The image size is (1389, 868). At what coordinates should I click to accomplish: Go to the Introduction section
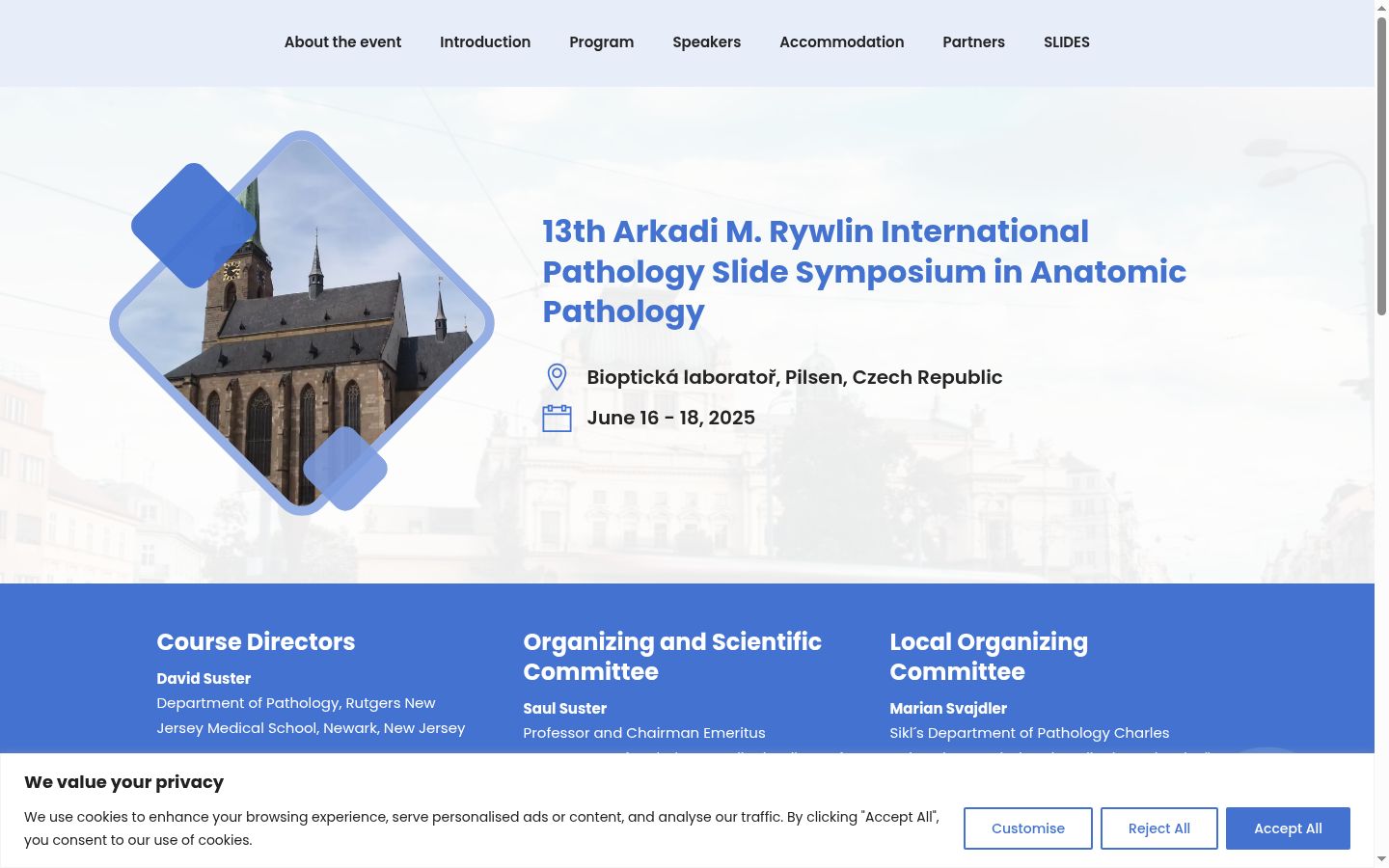[485, 42]
